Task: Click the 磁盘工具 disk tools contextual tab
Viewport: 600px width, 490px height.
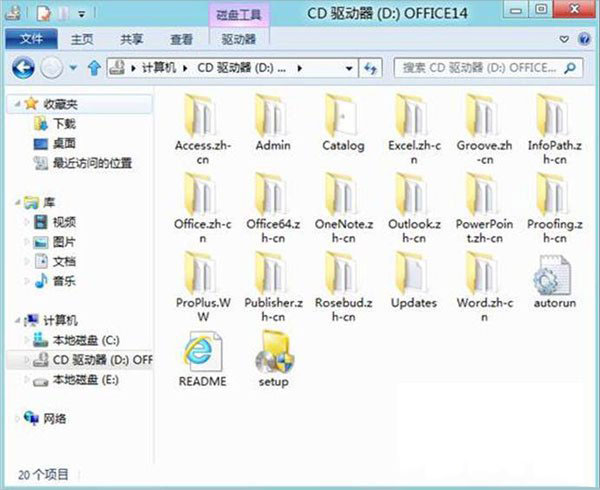Action: [239, 15]
